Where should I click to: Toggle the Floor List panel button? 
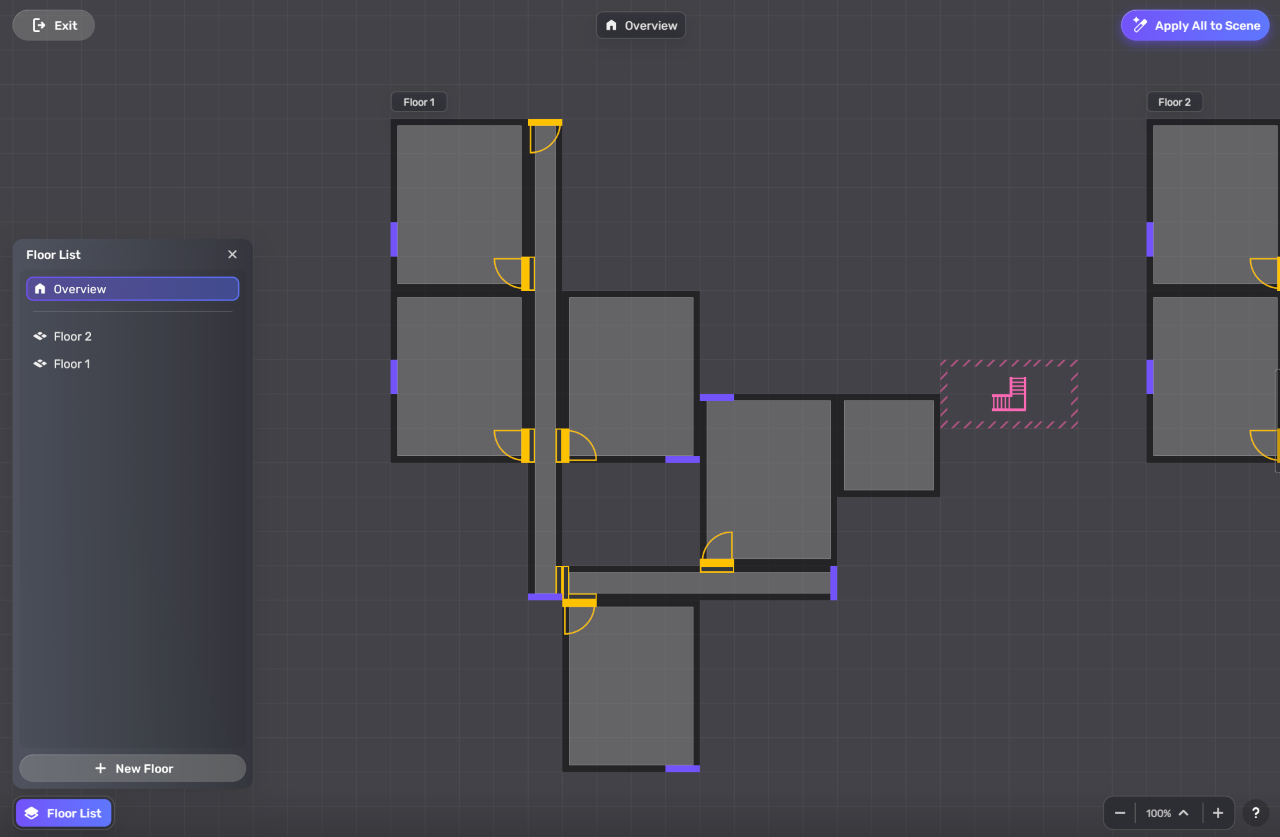point(63,813)
